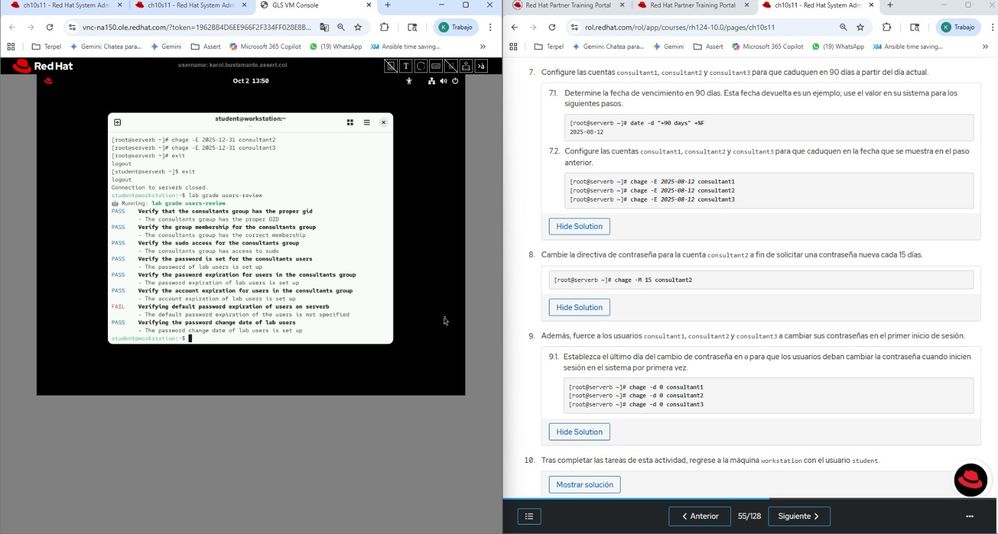Go back with the Anterior button
The image size is (998, 534).
699,516
